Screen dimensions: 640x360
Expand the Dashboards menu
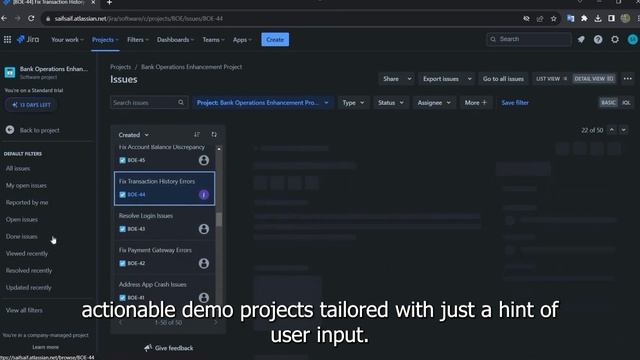(x=175, y=40)
